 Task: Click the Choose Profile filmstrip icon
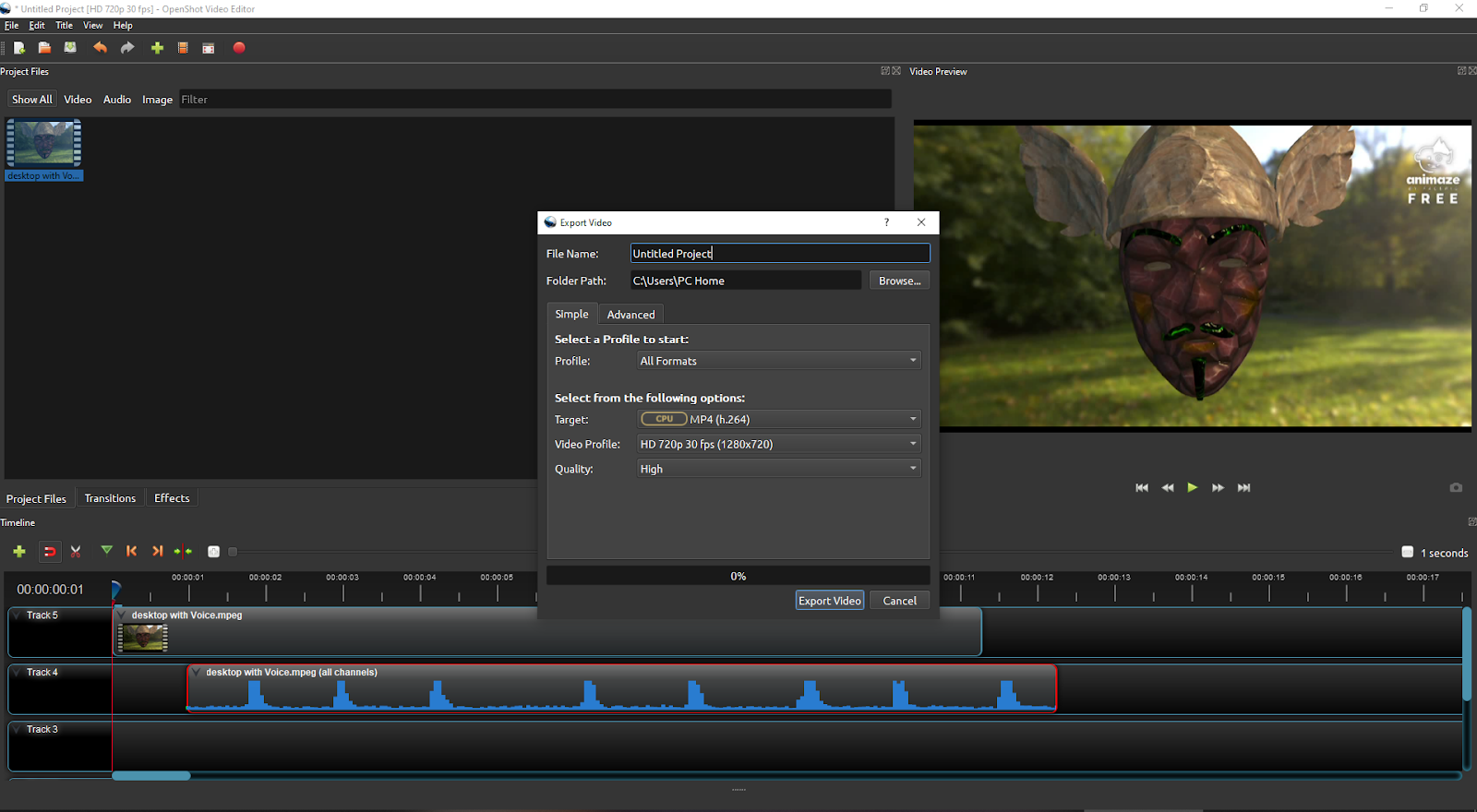pyautogui.click(x=183, y=48)
